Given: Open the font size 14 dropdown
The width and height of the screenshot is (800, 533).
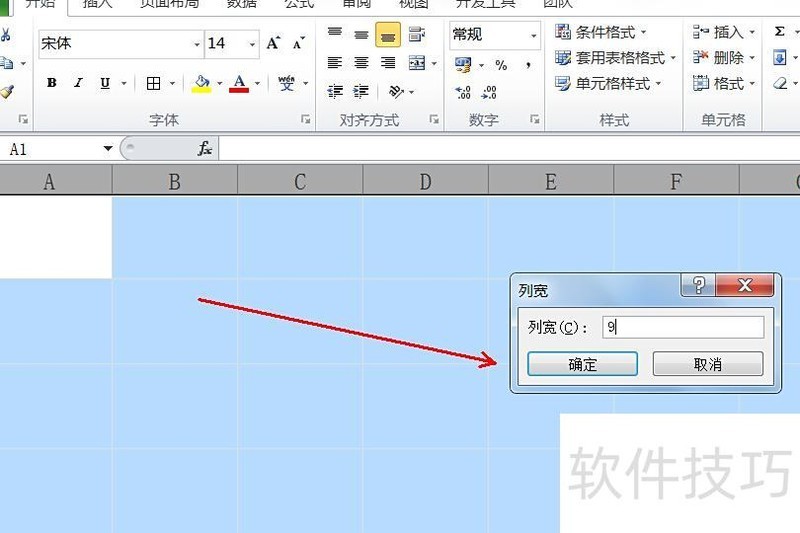Looking at the screenshot, I should 252,44.
